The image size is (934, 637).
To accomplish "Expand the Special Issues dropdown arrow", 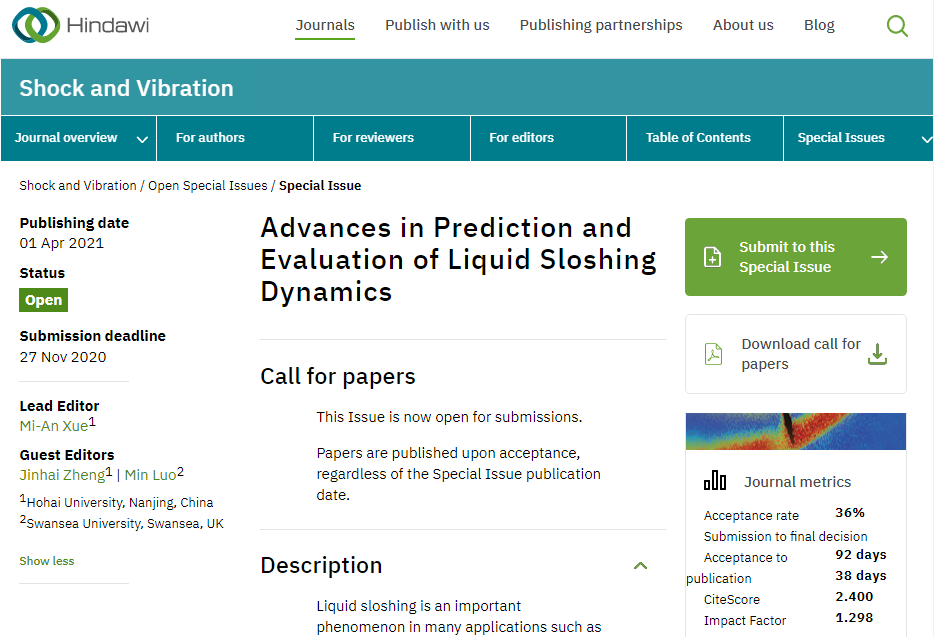I will [x=926, y=139].
